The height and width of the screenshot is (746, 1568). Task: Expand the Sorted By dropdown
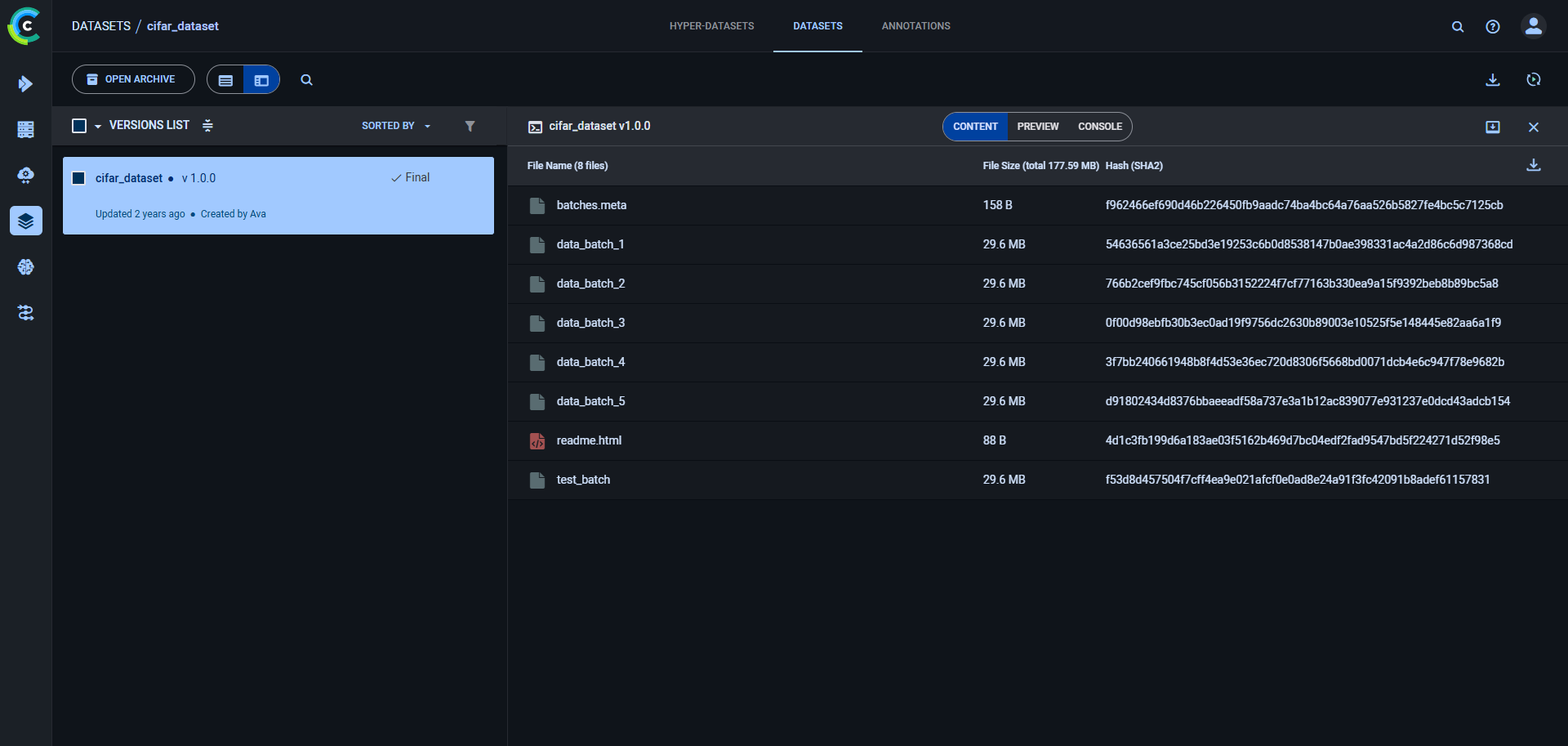pyautogui.click(x=396, y=126)
